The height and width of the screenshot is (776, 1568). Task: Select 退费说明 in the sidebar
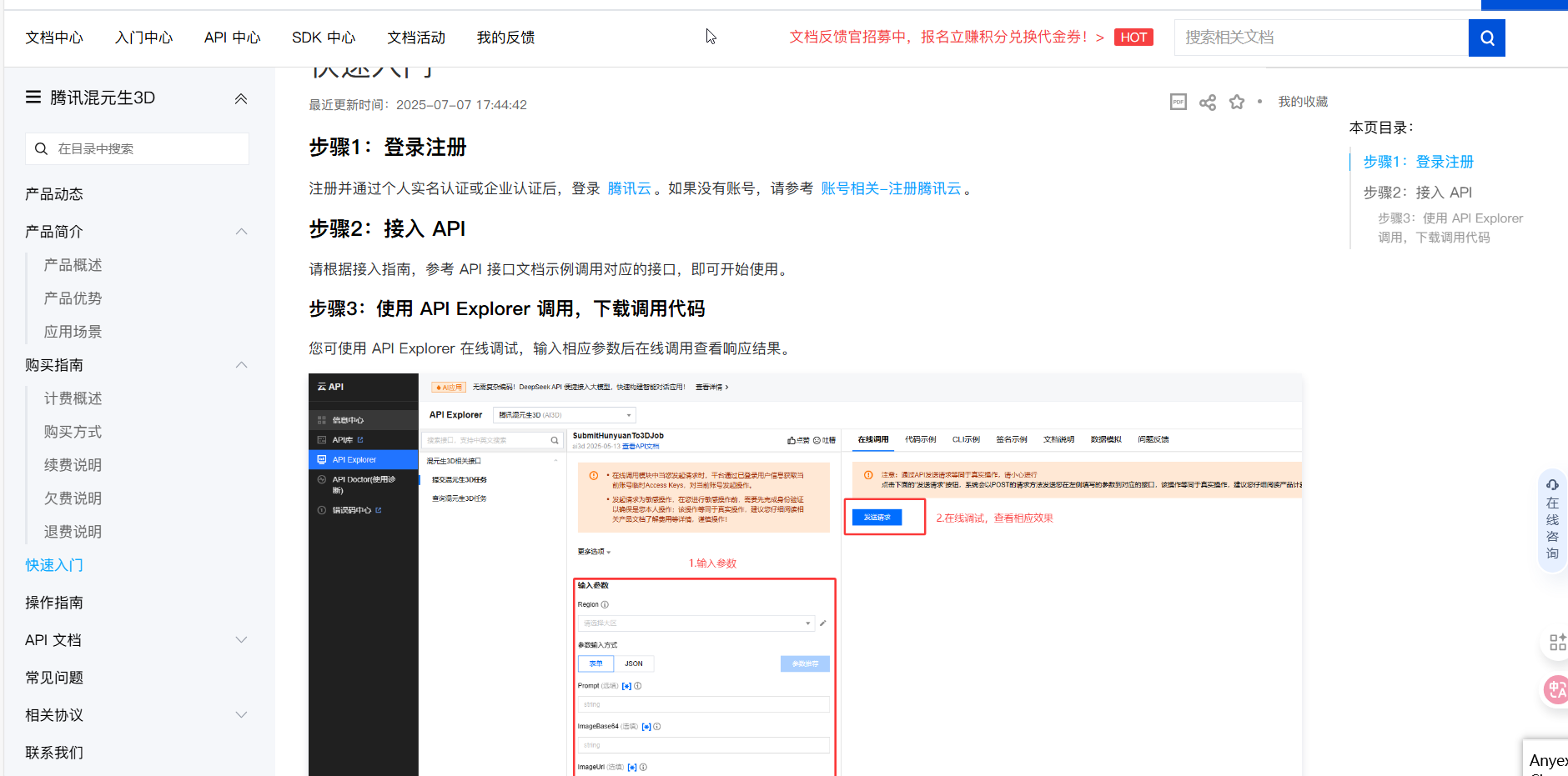73,532
